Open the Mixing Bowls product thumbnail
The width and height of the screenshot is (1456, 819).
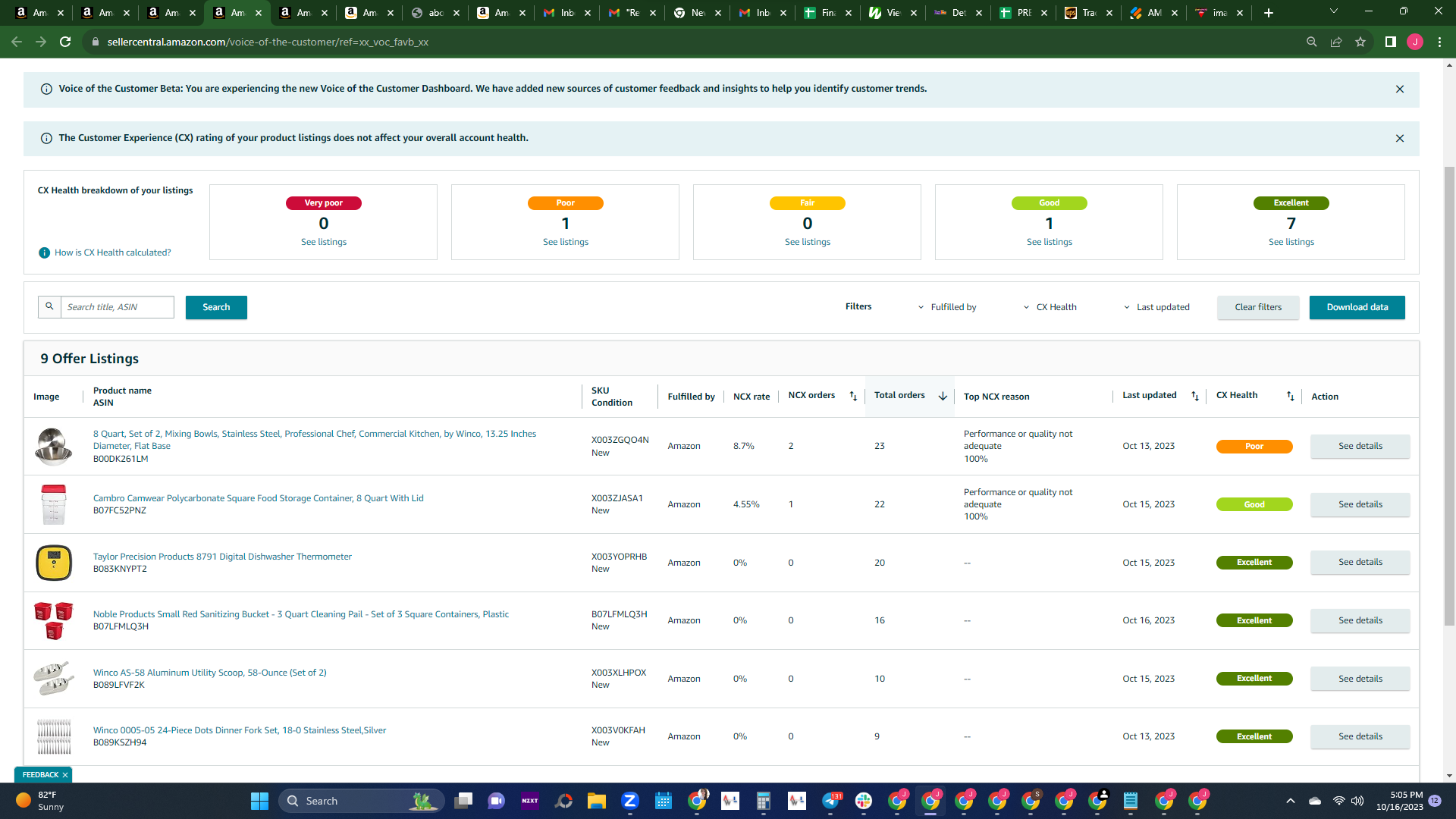(53, 446)
